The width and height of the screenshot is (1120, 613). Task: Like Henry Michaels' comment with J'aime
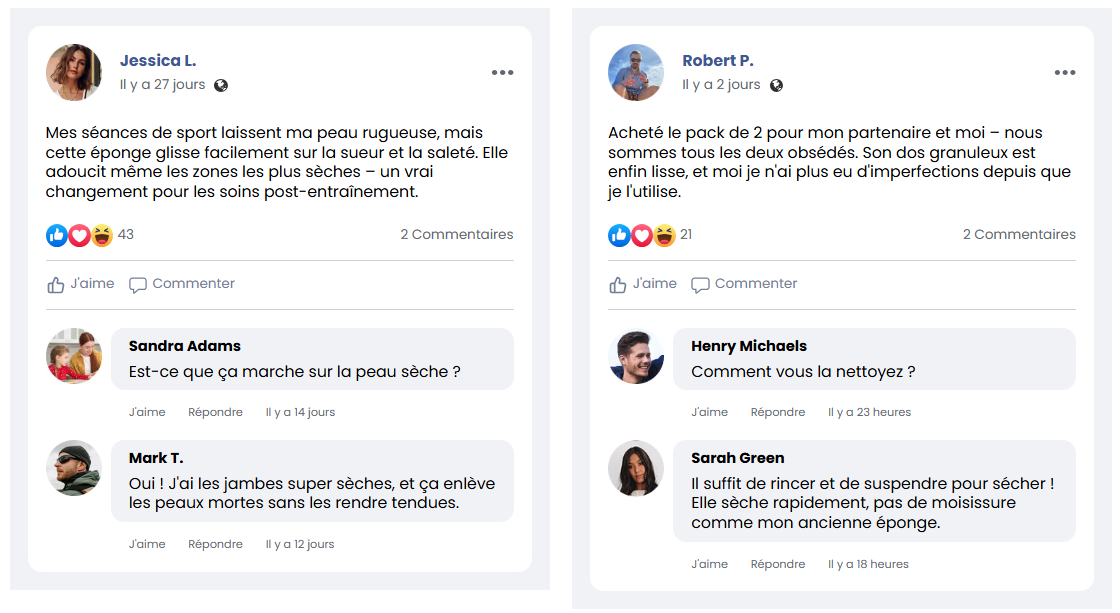pos(709,412)
